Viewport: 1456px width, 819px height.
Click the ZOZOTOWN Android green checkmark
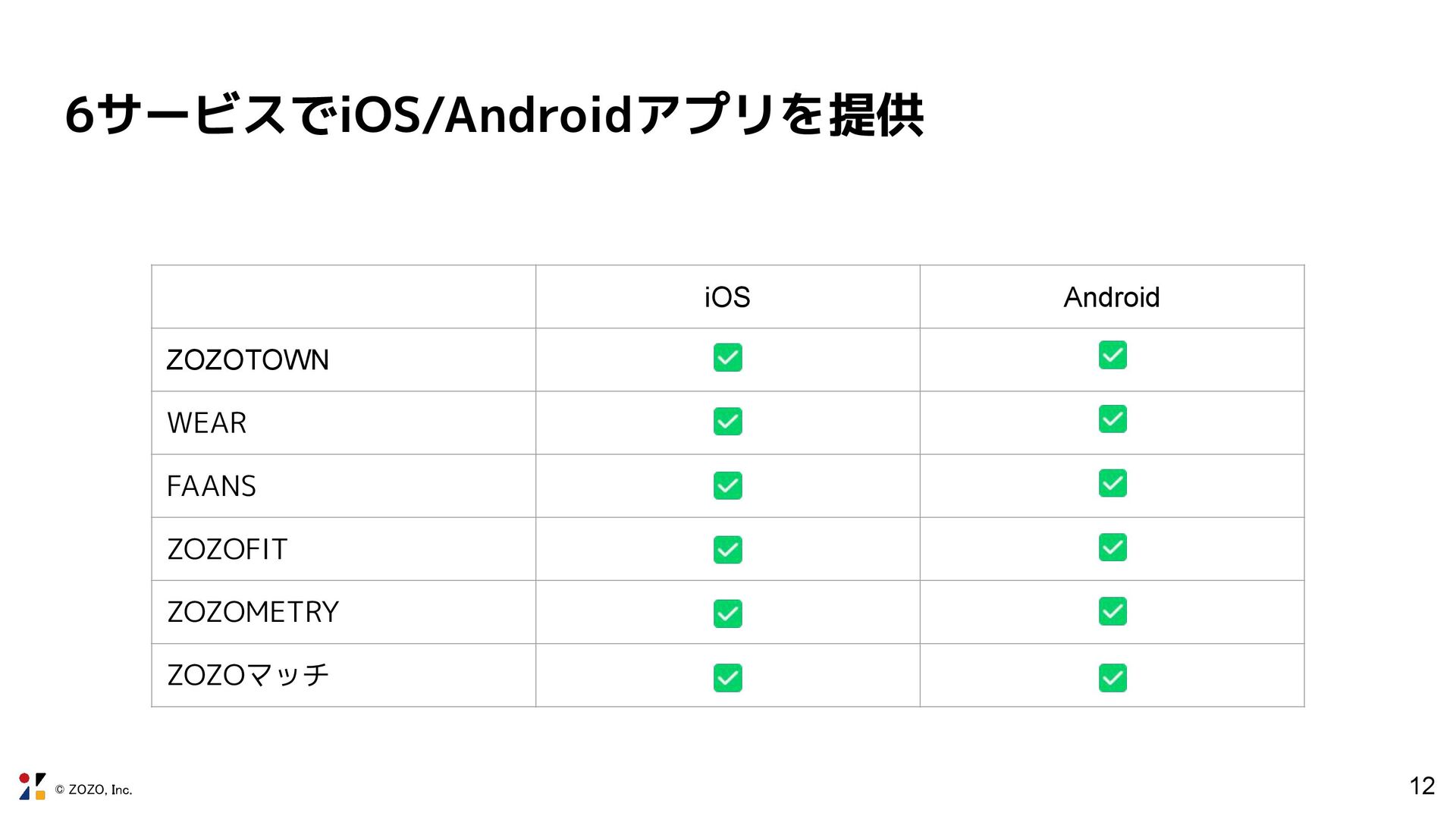(1112, 355)
